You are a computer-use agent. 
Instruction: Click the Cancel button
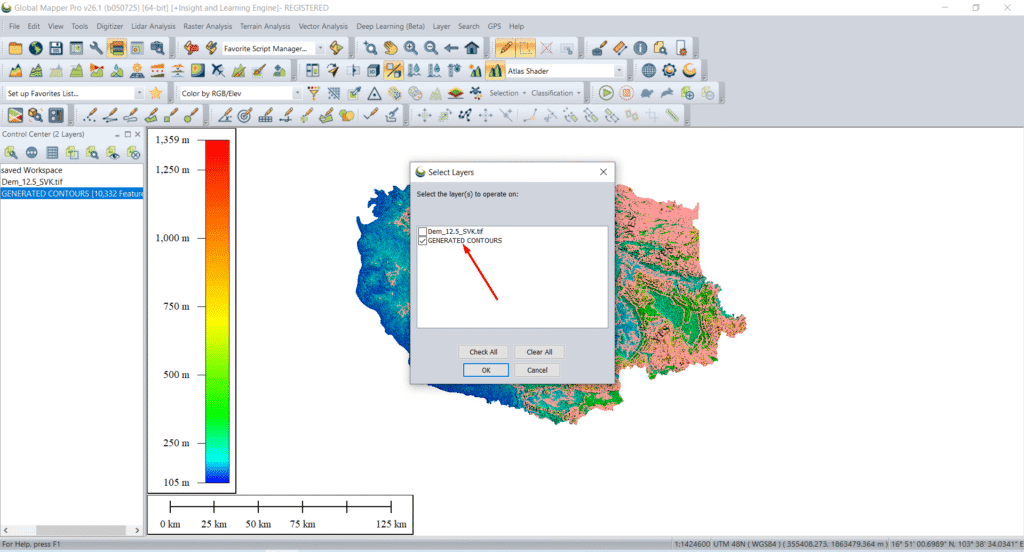coord(537,370)
